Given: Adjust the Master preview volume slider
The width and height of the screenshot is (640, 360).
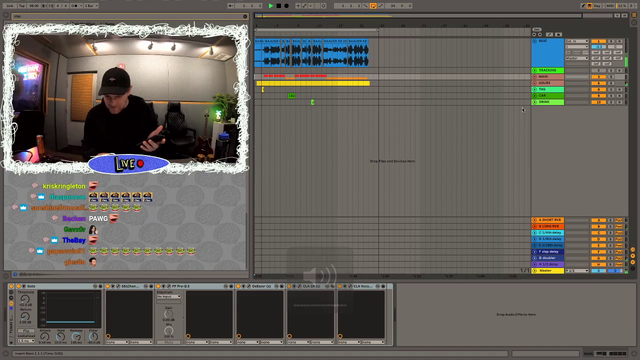Looking at the screenshot, I should (x=615, y=271).
